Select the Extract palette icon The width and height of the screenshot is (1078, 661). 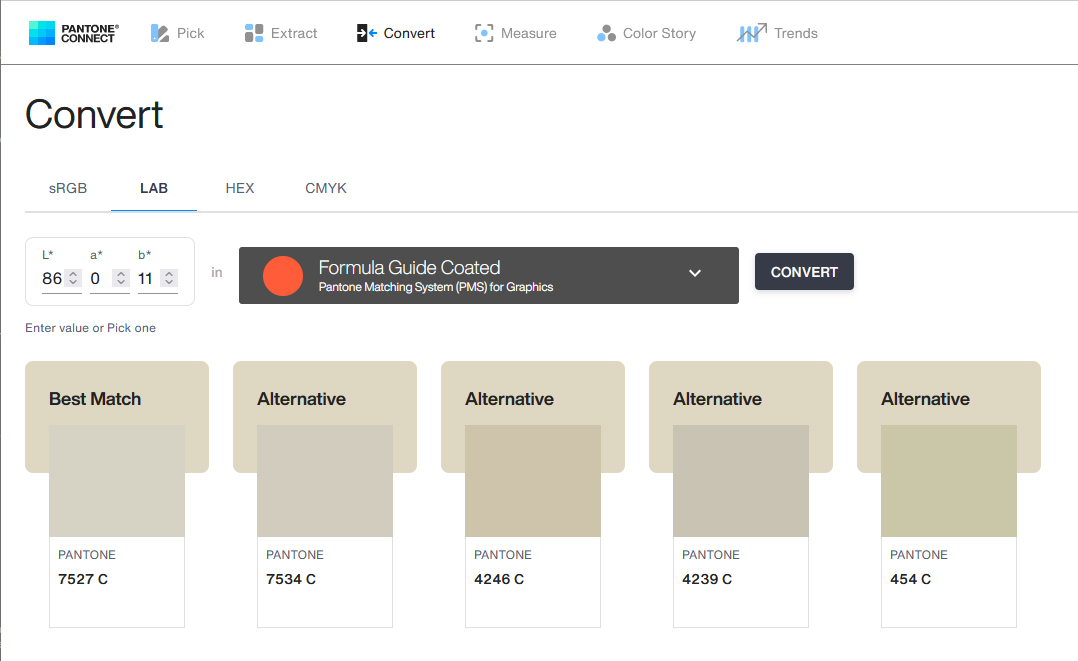[x=254, y=33]
